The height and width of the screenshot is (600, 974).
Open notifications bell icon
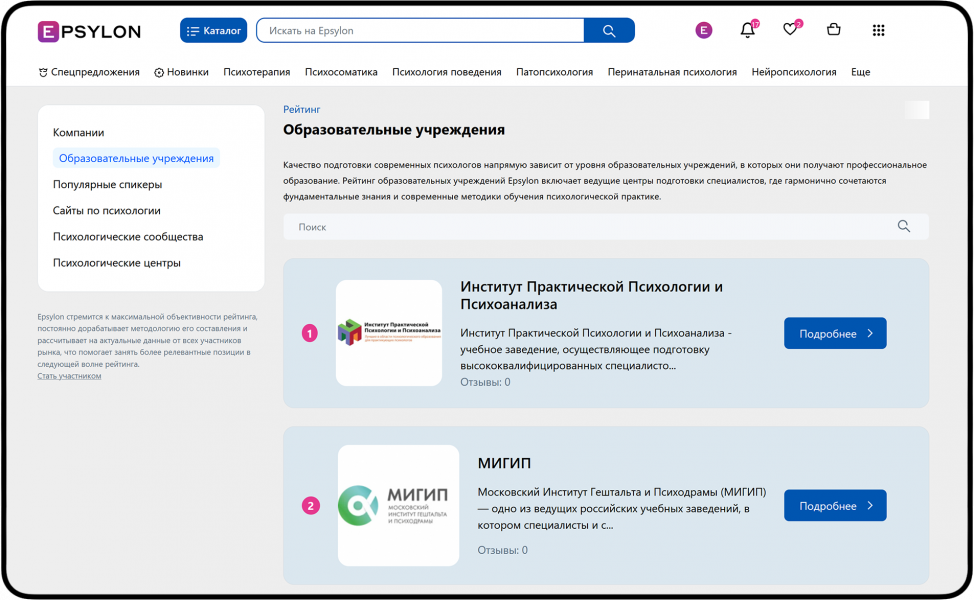[749, 29]
